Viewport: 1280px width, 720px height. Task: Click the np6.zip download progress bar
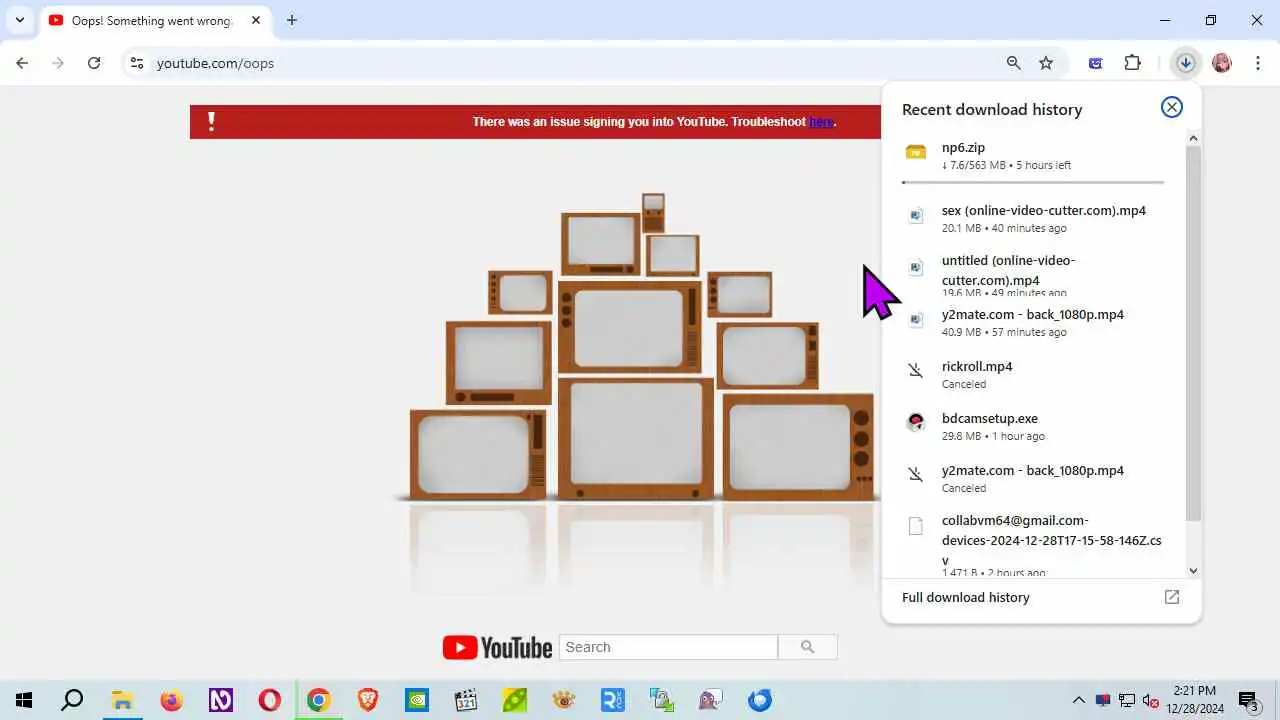tap(1033, 182)
